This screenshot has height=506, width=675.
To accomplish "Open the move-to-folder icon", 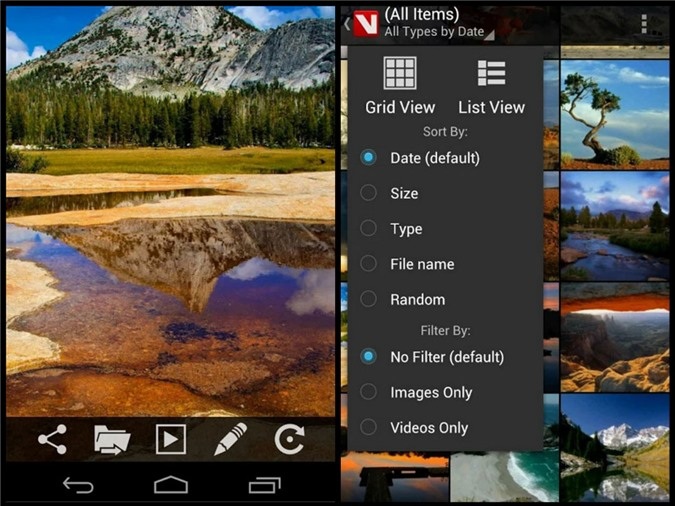I will point(112,440).
